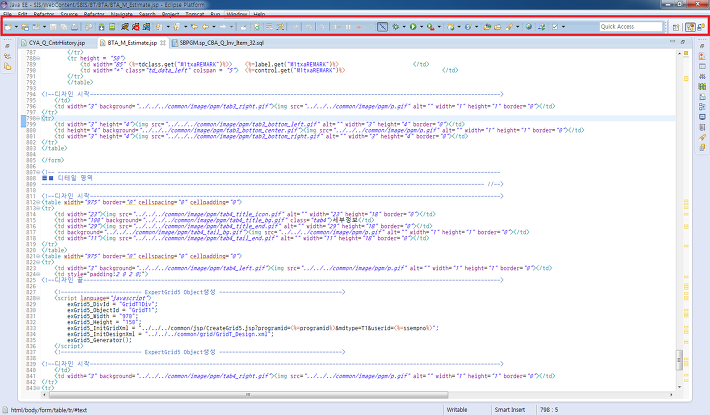Toggle Skip All Breakpoints button
The height and width of the screenshot is (415, 710).
point(383,27)
